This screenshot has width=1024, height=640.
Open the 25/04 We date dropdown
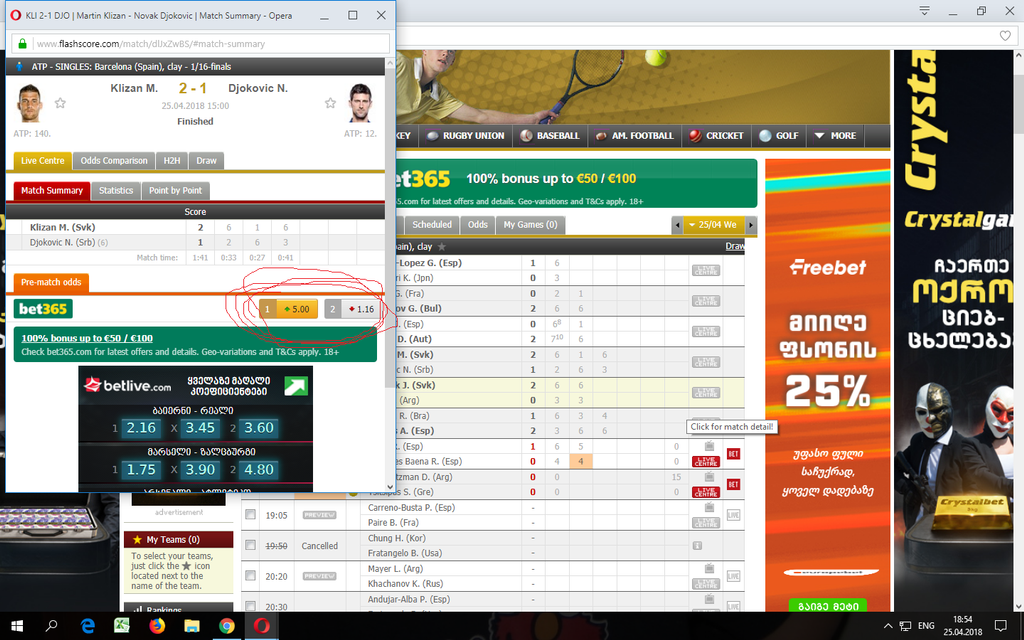coord(712,225)
